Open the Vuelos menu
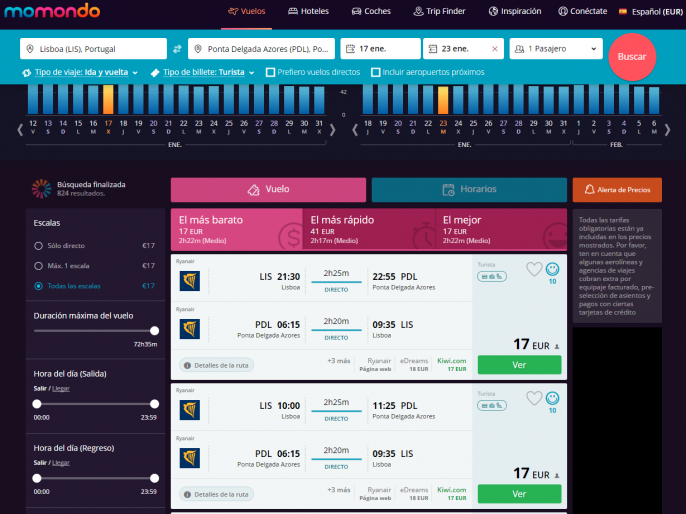Screen dimensions: 686x514 (x=247, y=11)
